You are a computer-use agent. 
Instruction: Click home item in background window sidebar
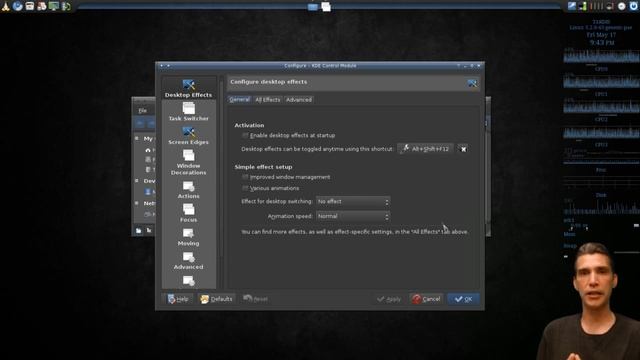coord(148,150)
